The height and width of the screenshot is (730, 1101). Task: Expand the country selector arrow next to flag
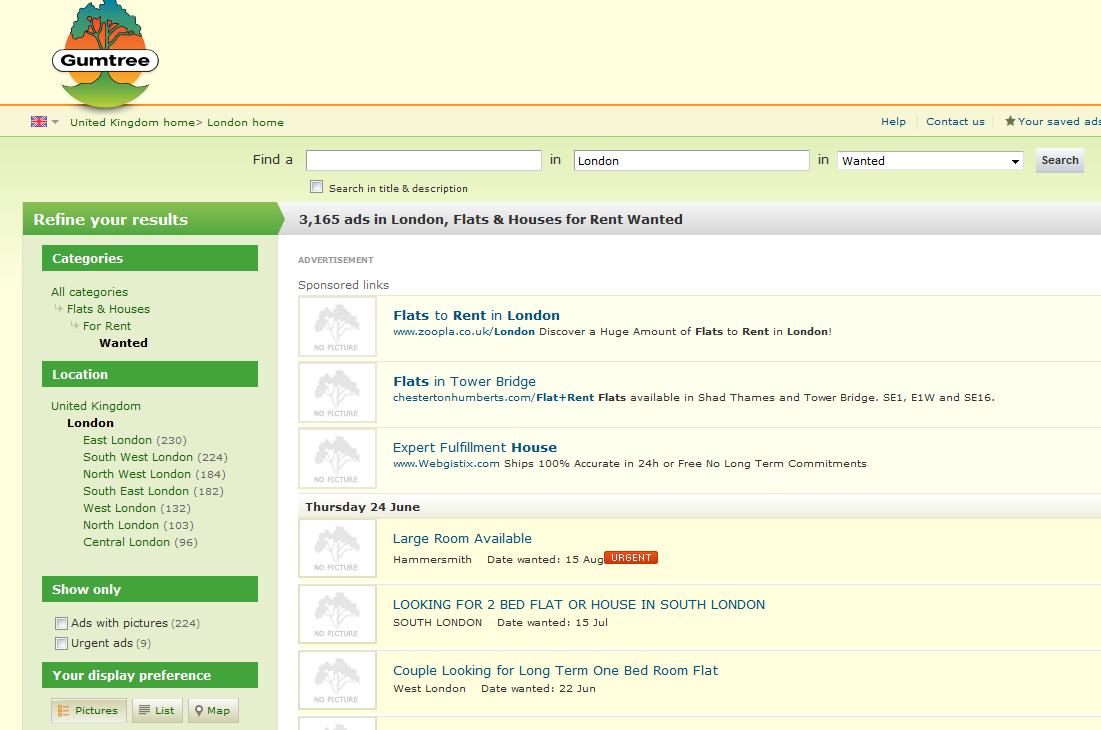click(56, 123)
